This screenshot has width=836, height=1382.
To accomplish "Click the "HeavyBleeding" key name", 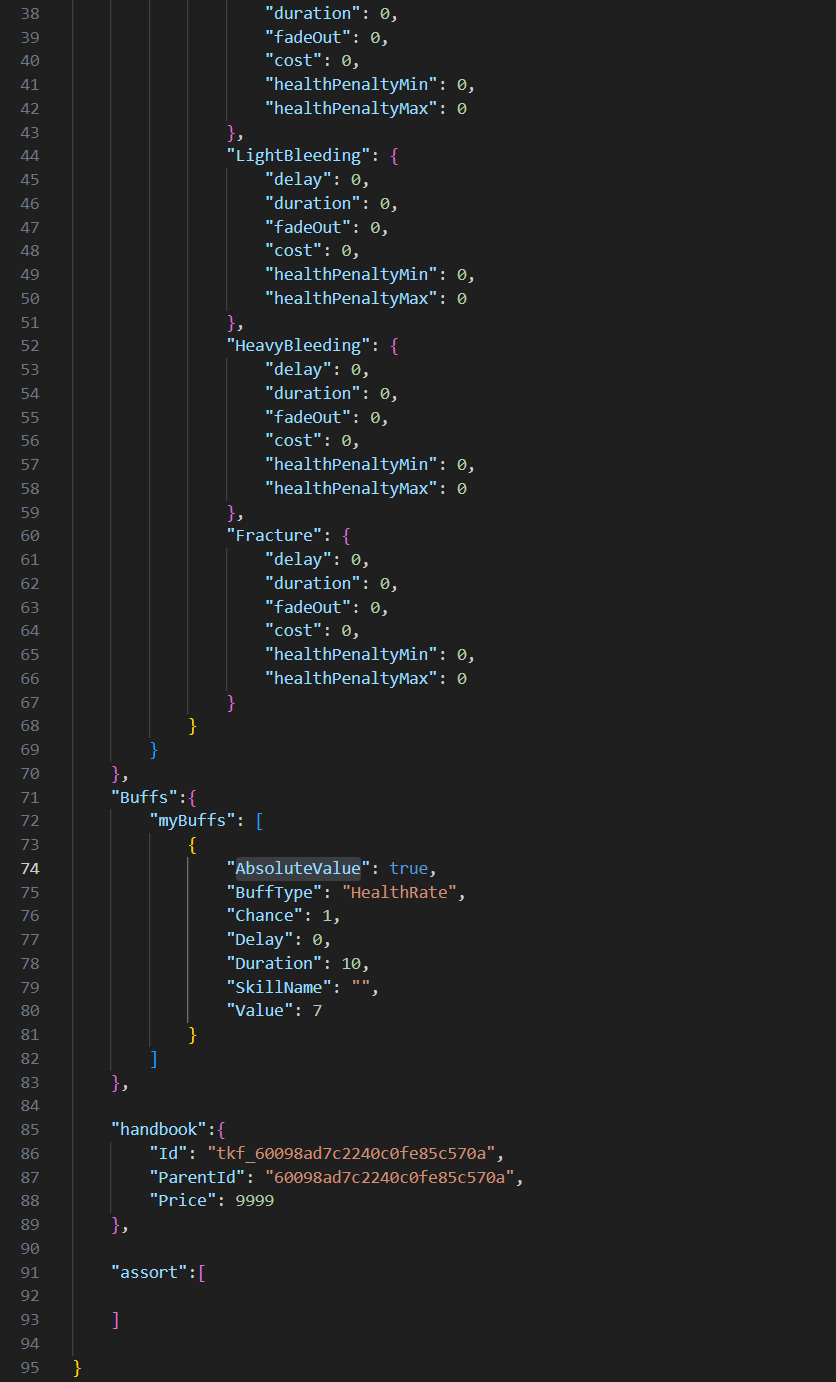I will [297, 345].
